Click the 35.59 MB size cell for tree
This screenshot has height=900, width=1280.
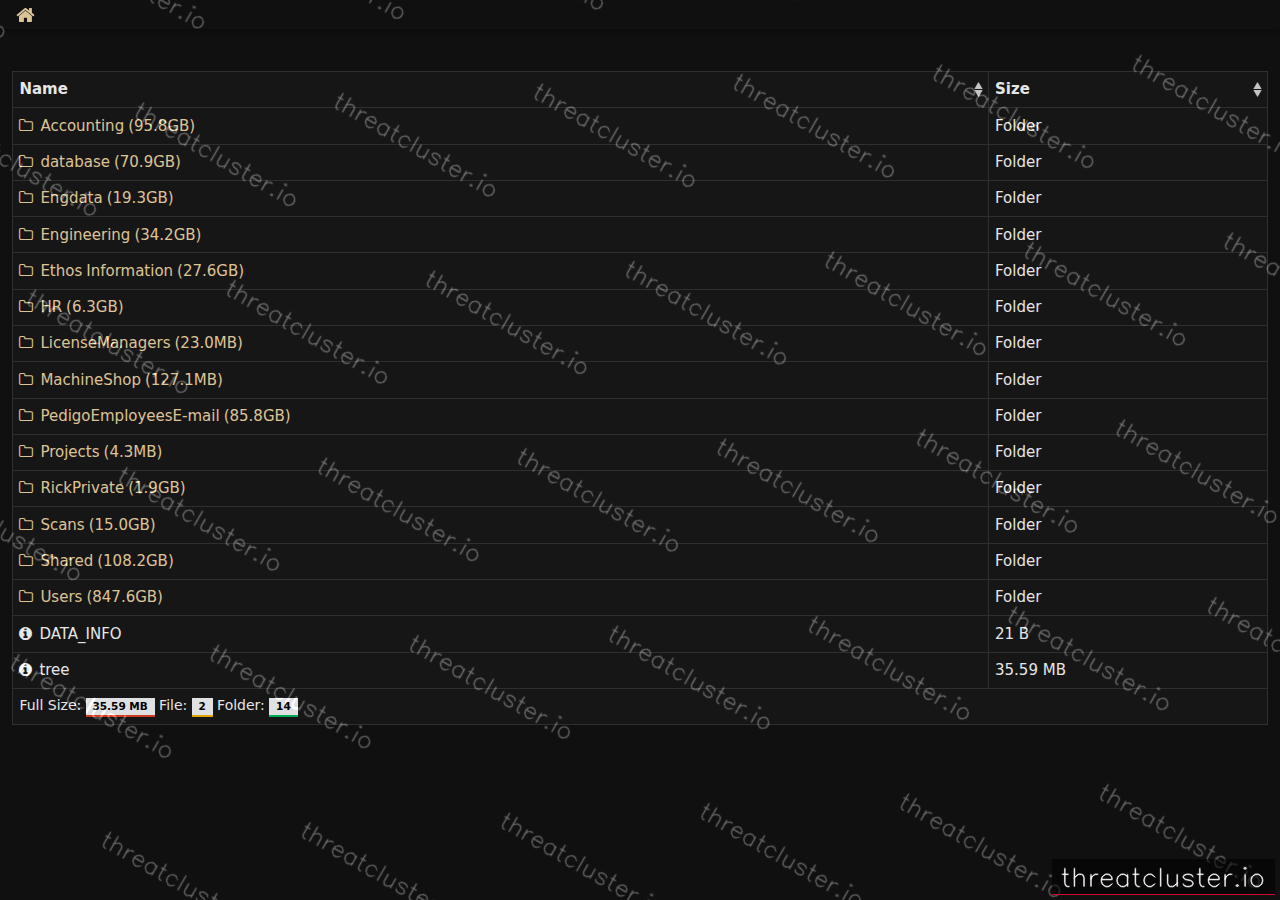[1030, 669]
